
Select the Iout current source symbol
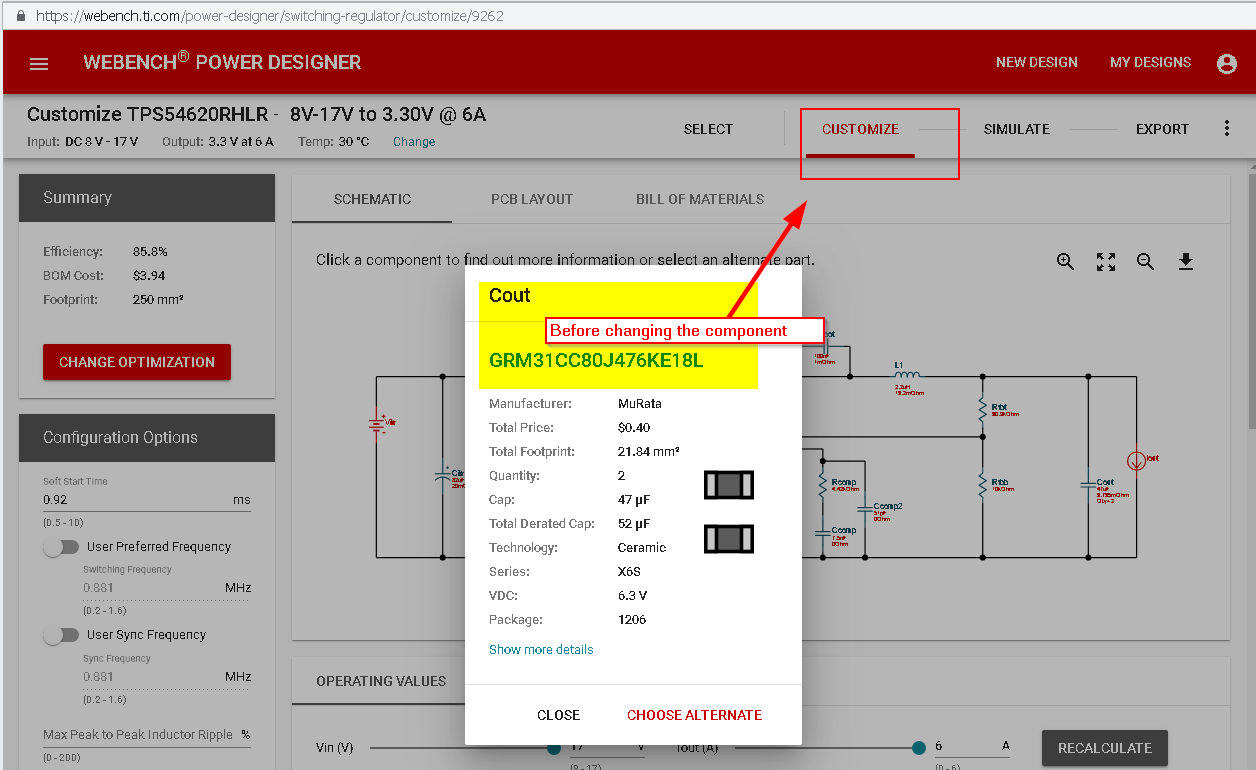coord(1137,461)
